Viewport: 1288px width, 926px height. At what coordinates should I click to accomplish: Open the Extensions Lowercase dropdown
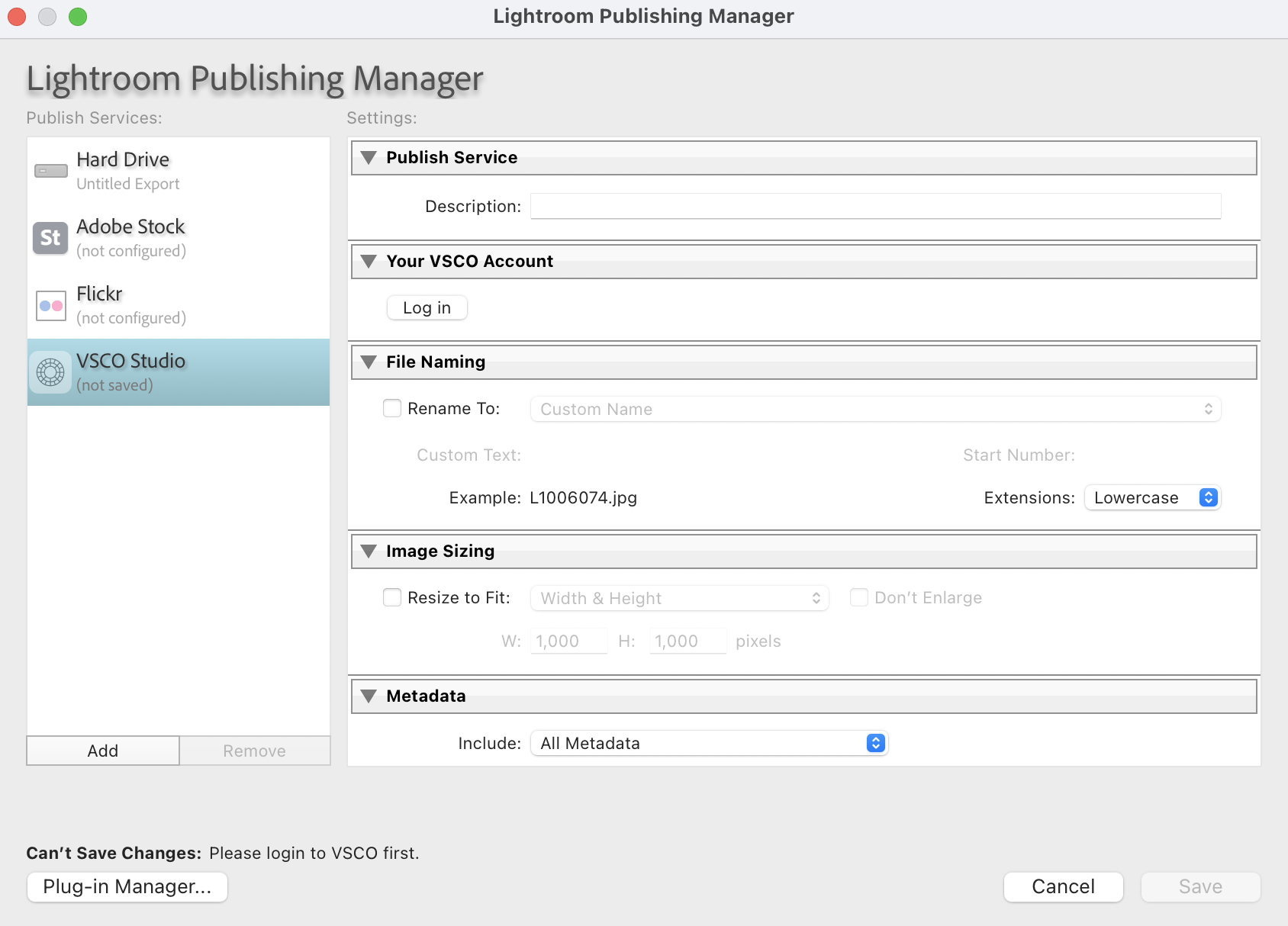(x=1153, y=497)
